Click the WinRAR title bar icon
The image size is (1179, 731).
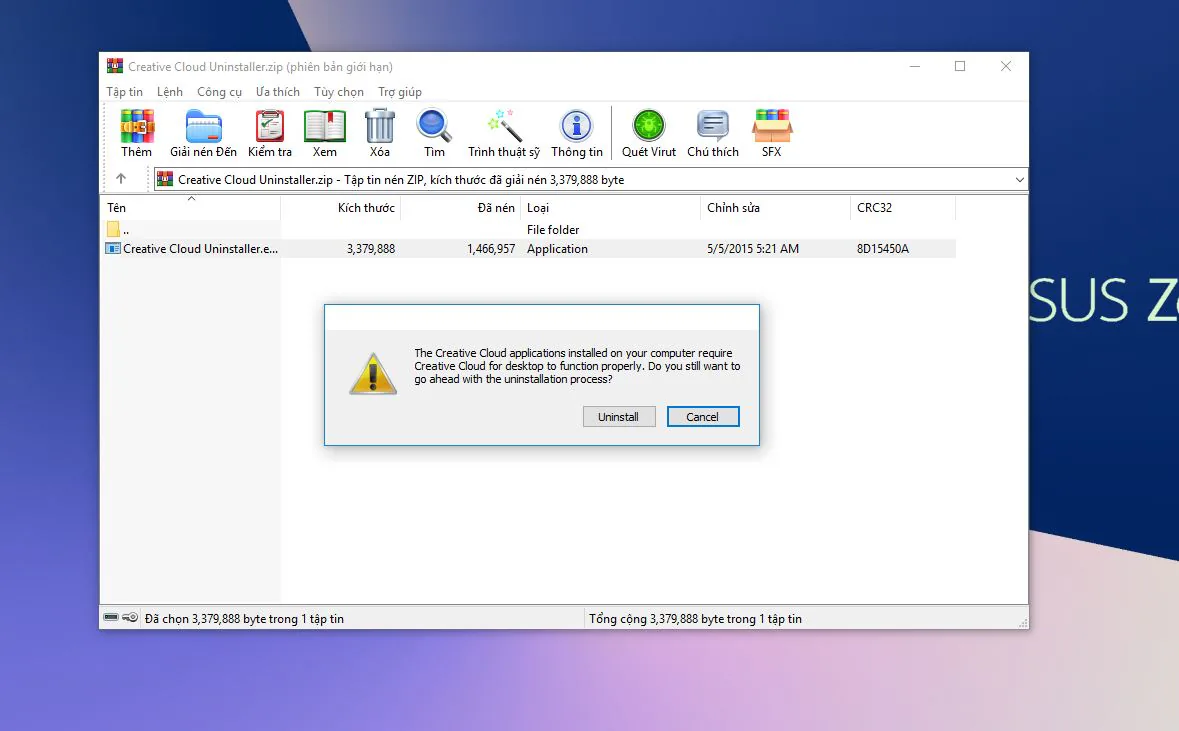(x=114, y=66)
